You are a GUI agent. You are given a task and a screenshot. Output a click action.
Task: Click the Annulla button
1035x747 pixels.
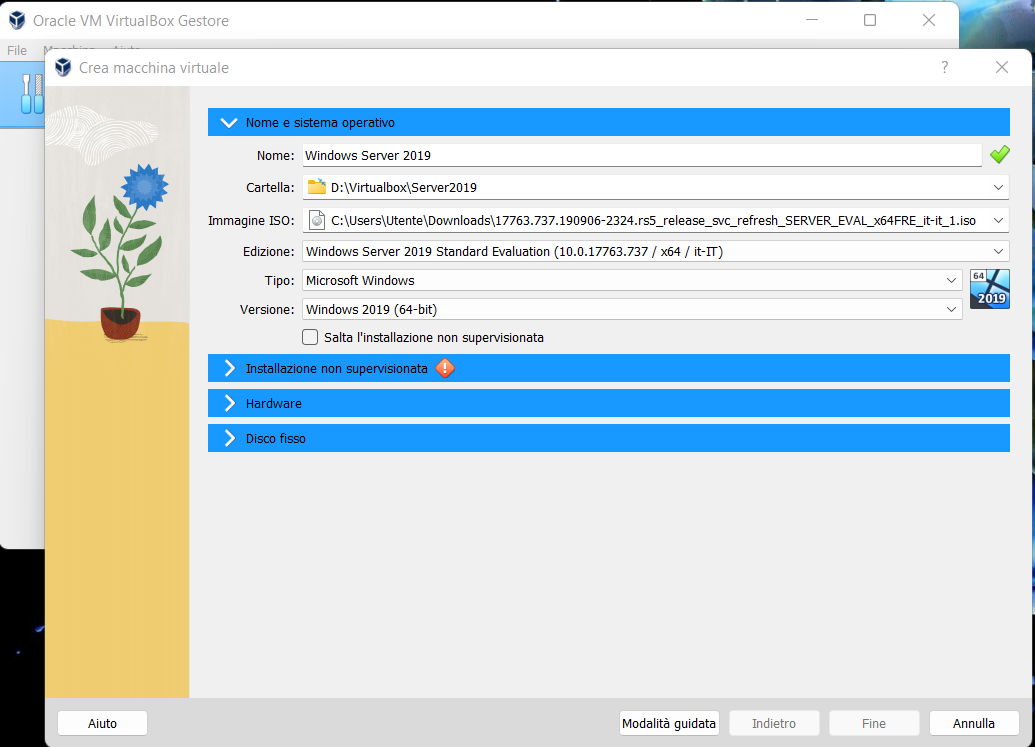[x=974, y=723]
